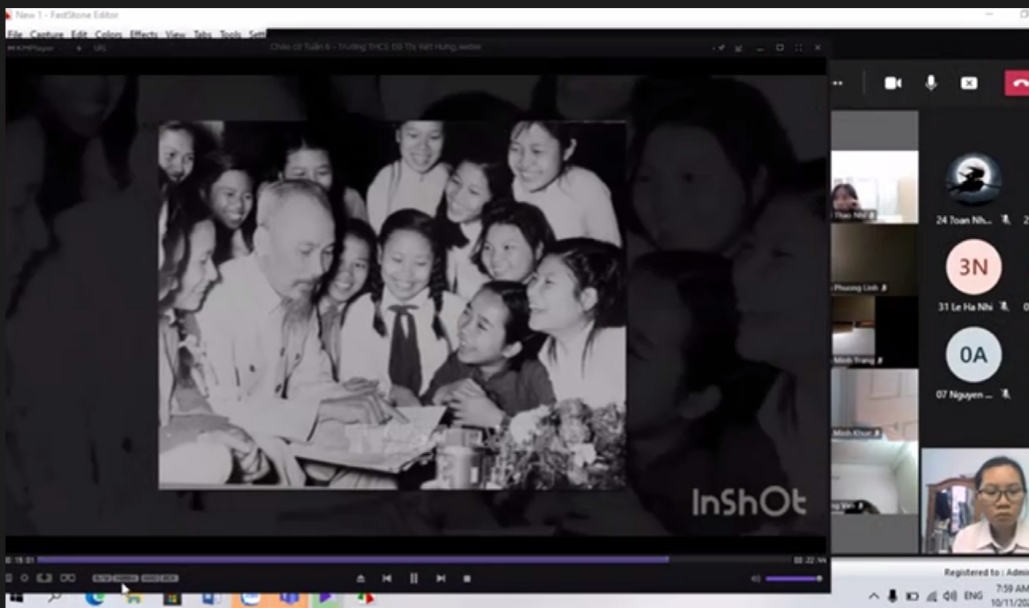Image resolution: width=1029 pixels, height=608 pixels.
Task: Select participant avatar 0A
Action: click(973, 354)
